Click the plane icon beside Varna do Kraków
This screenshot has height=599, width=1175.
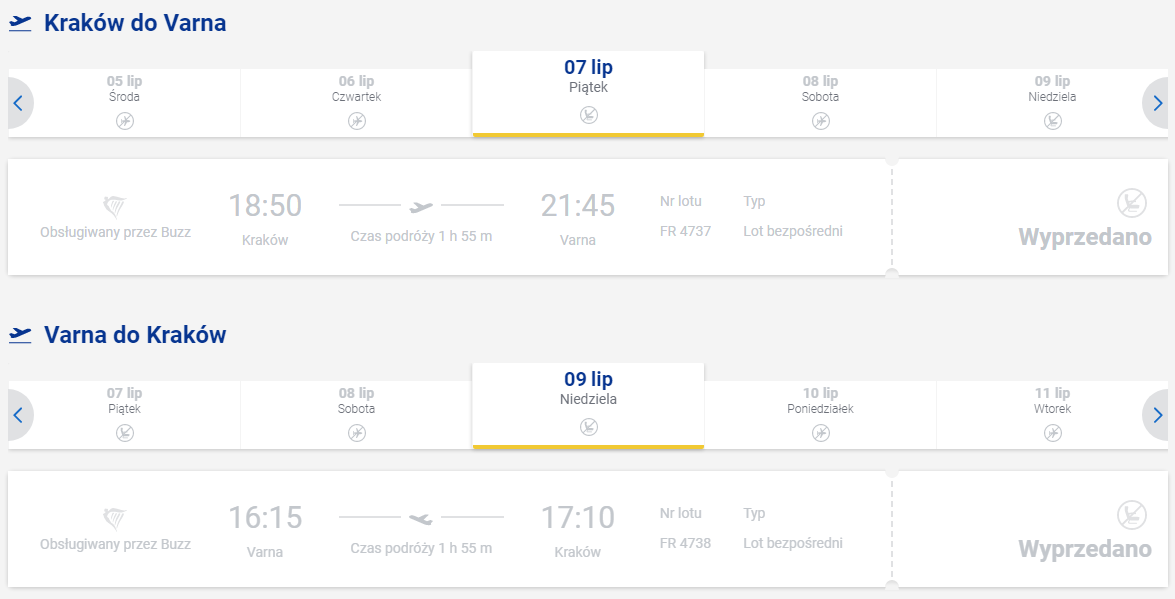pos(20,335)
